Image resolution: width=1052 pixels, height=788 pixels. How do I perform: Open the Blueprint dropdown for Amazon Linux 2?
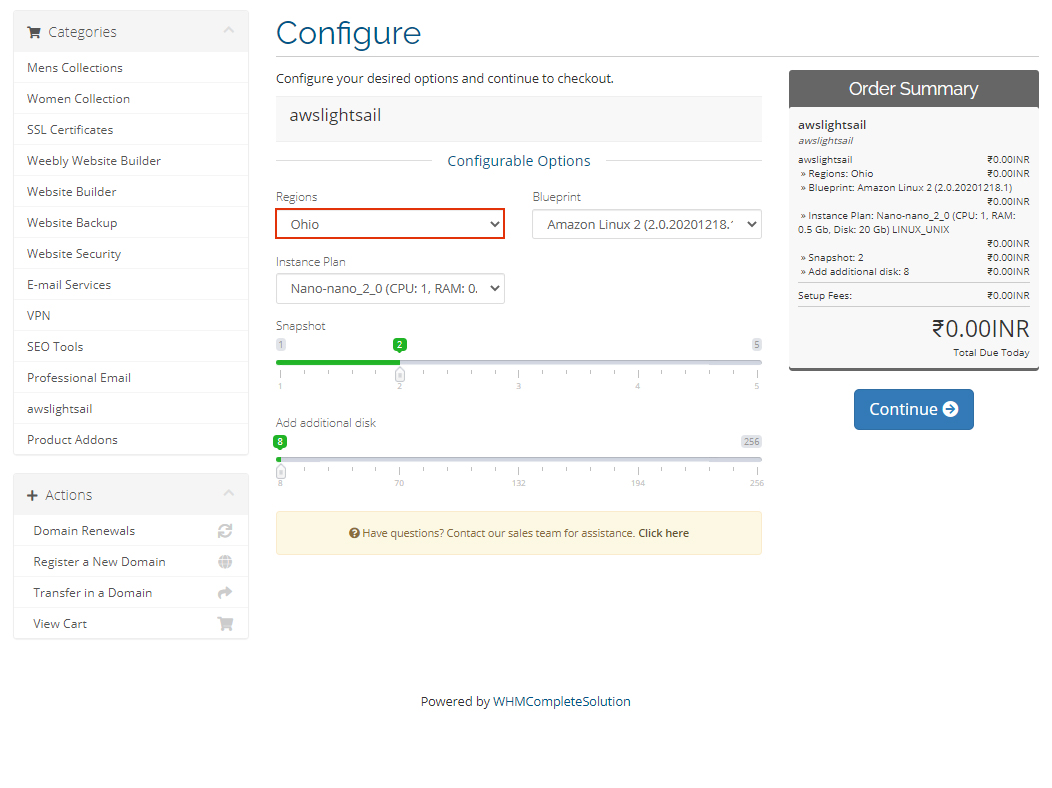(646, 224)
